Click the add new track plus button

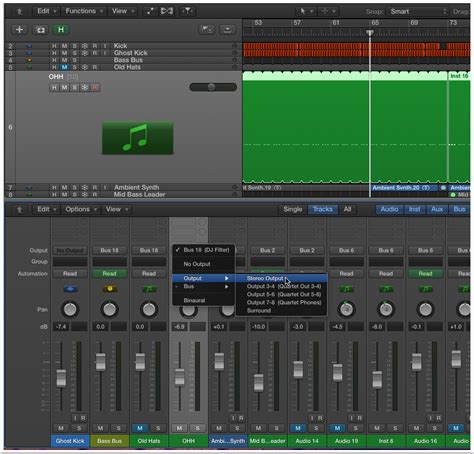(19, 30)
